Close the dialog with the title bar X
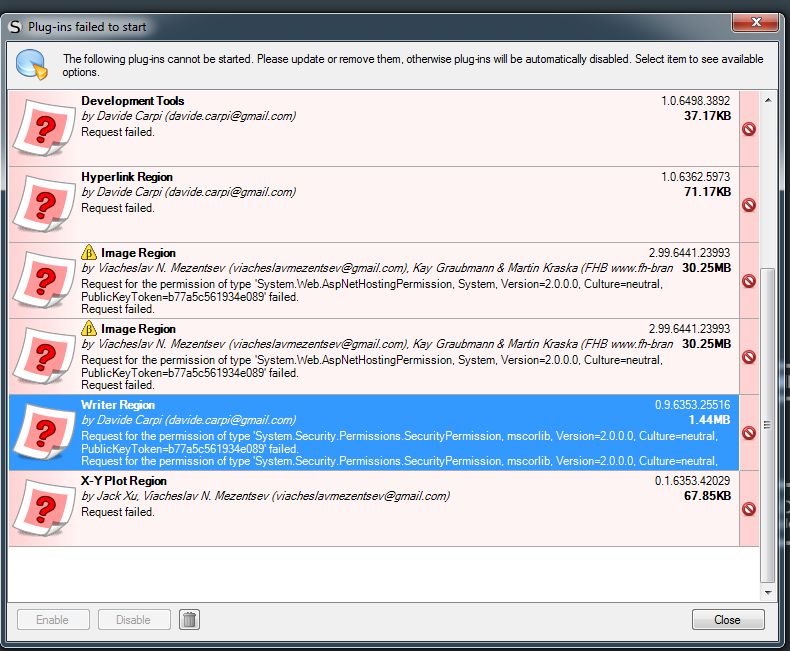This screenshot has width=790, height=651. tap(756, 24)
